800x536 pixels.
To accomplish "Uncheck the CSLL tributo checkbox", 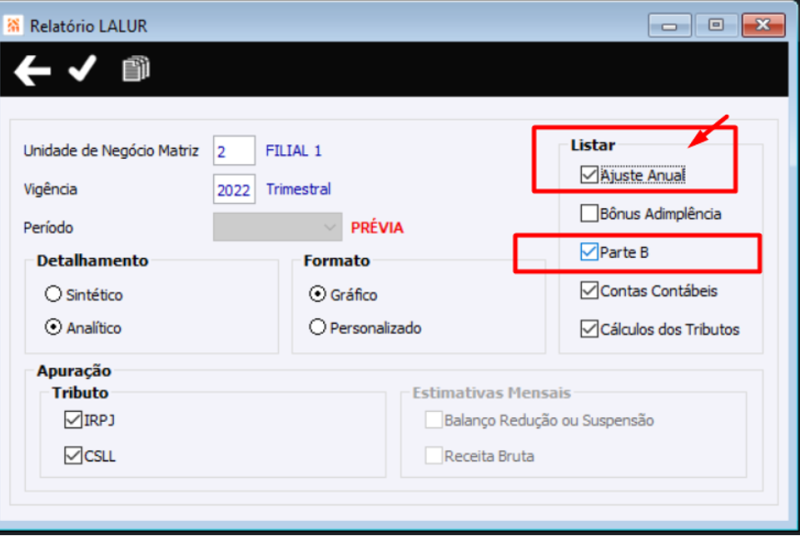I will [x=73, y=455].
